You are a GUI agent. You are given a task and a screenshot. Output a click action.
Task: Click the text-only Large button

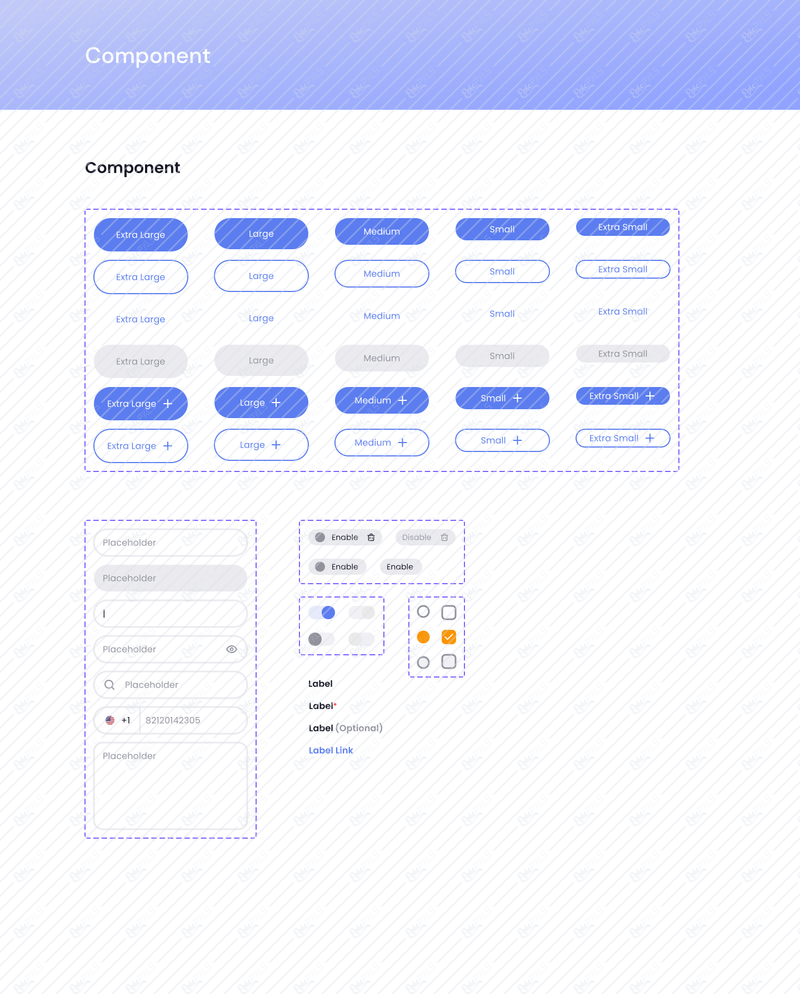click(261, 318)
